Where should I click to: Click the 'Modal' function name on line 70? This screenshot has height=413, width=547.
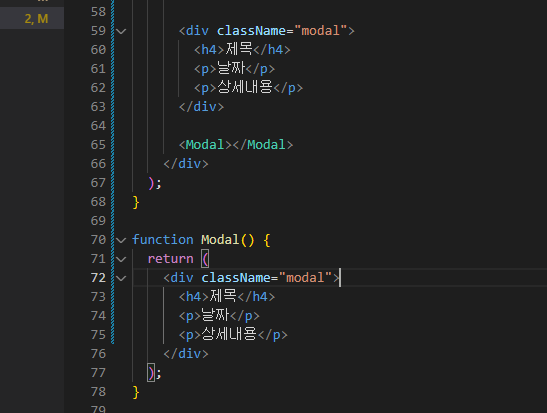[220, 240]
